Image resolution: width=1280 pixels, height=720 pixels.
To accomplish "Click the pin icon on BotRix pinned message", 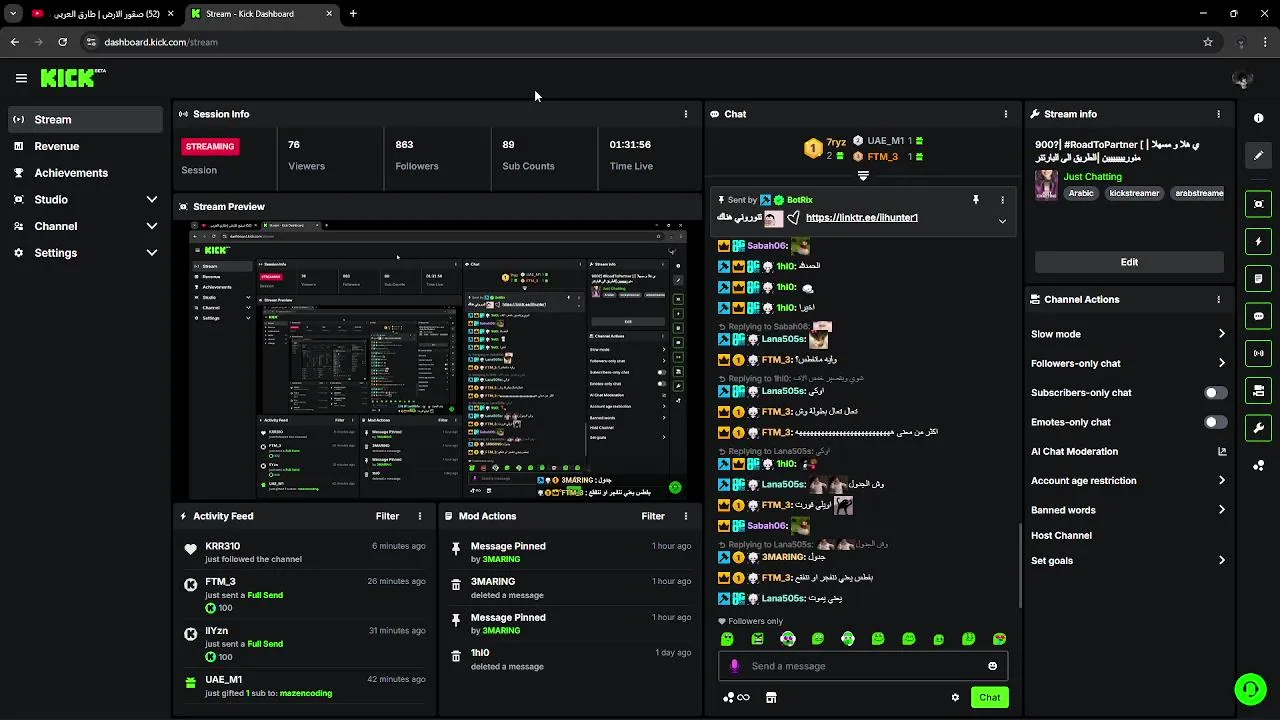I will [975, 200].
